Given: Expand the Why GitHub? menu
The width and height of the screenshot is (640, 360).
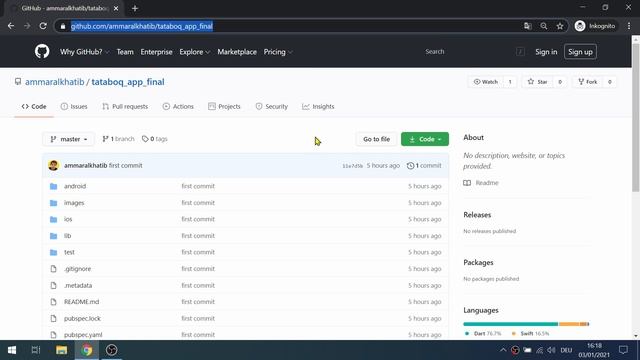Looking at the screenshot, I should [84, 52].
